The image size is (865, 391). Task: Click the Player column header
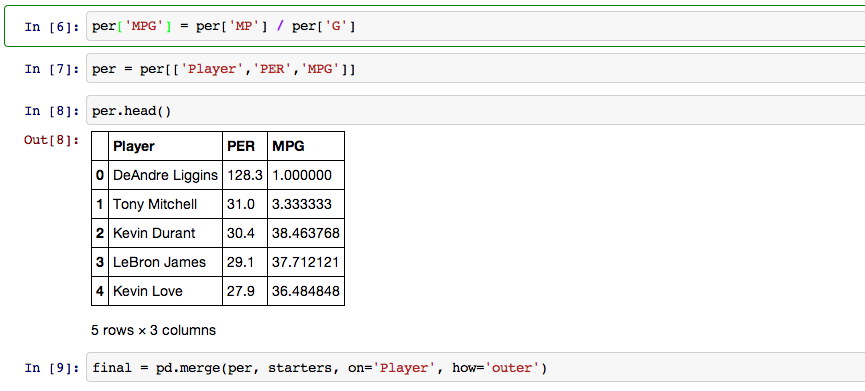click(165, 146)
